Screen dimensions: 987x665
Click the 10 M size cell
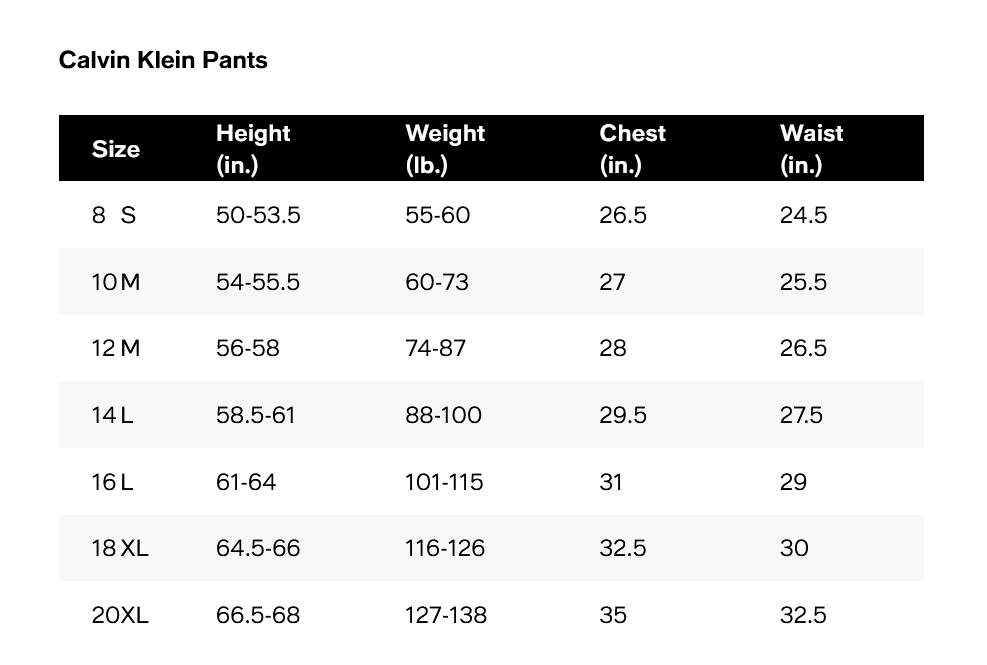point(116,282)
